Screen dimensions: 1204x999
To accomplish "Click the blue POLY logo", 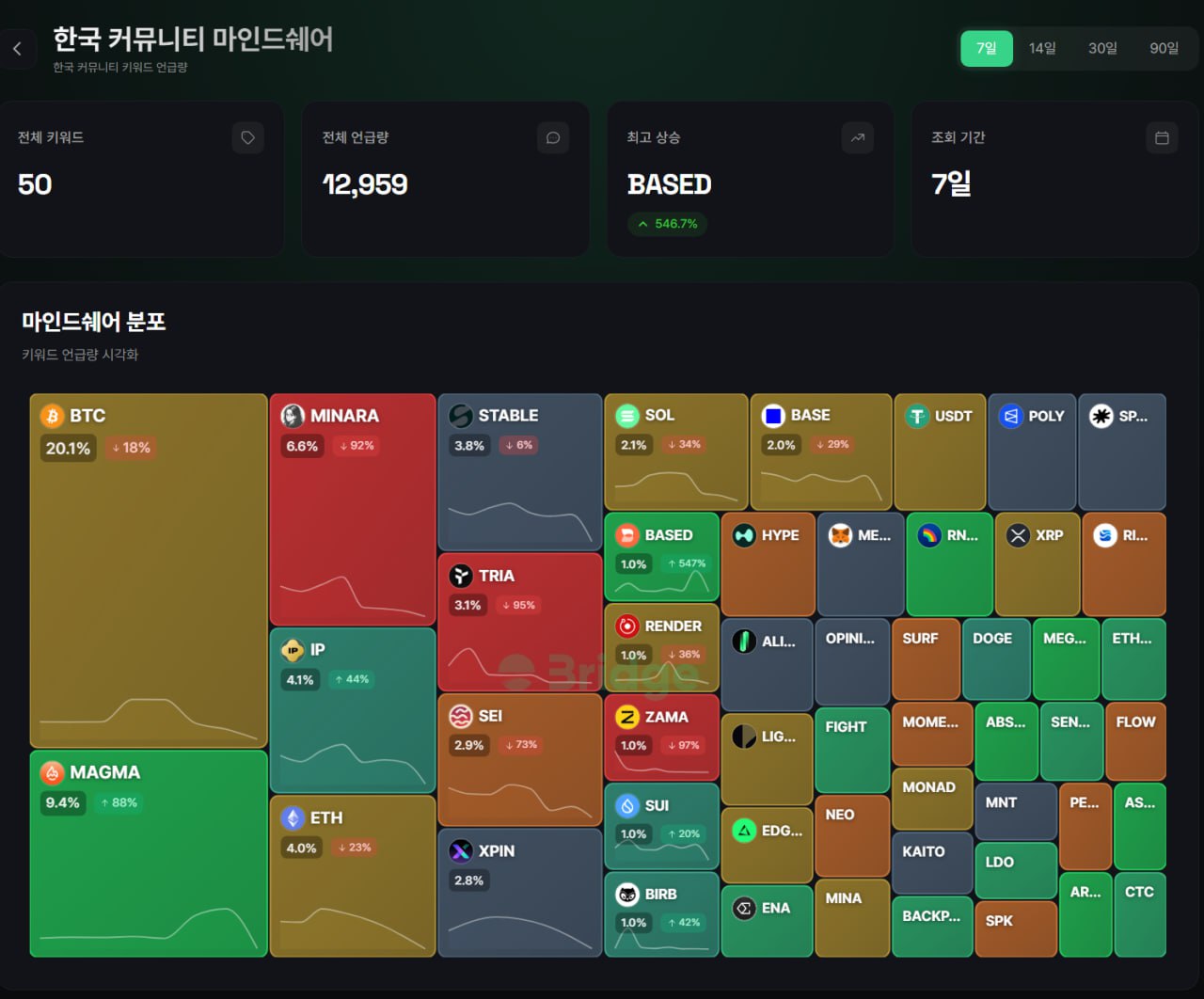I will coord(1010,416).
